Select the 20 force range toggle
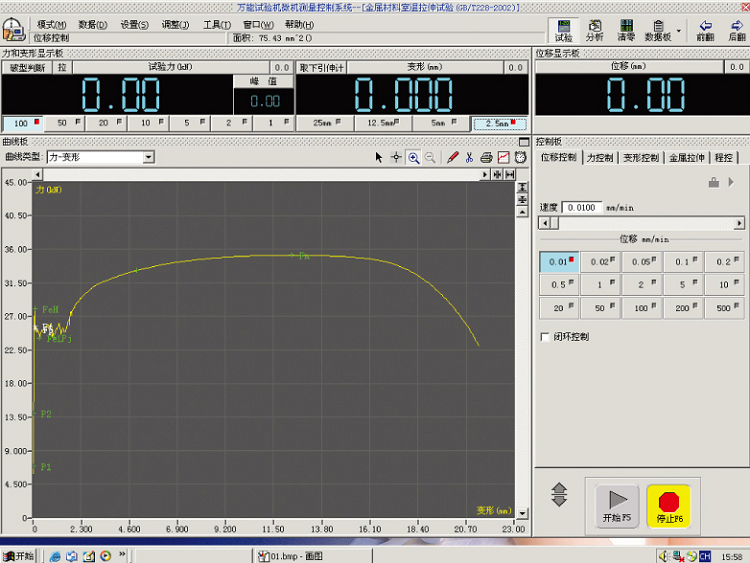 [106, 123]
